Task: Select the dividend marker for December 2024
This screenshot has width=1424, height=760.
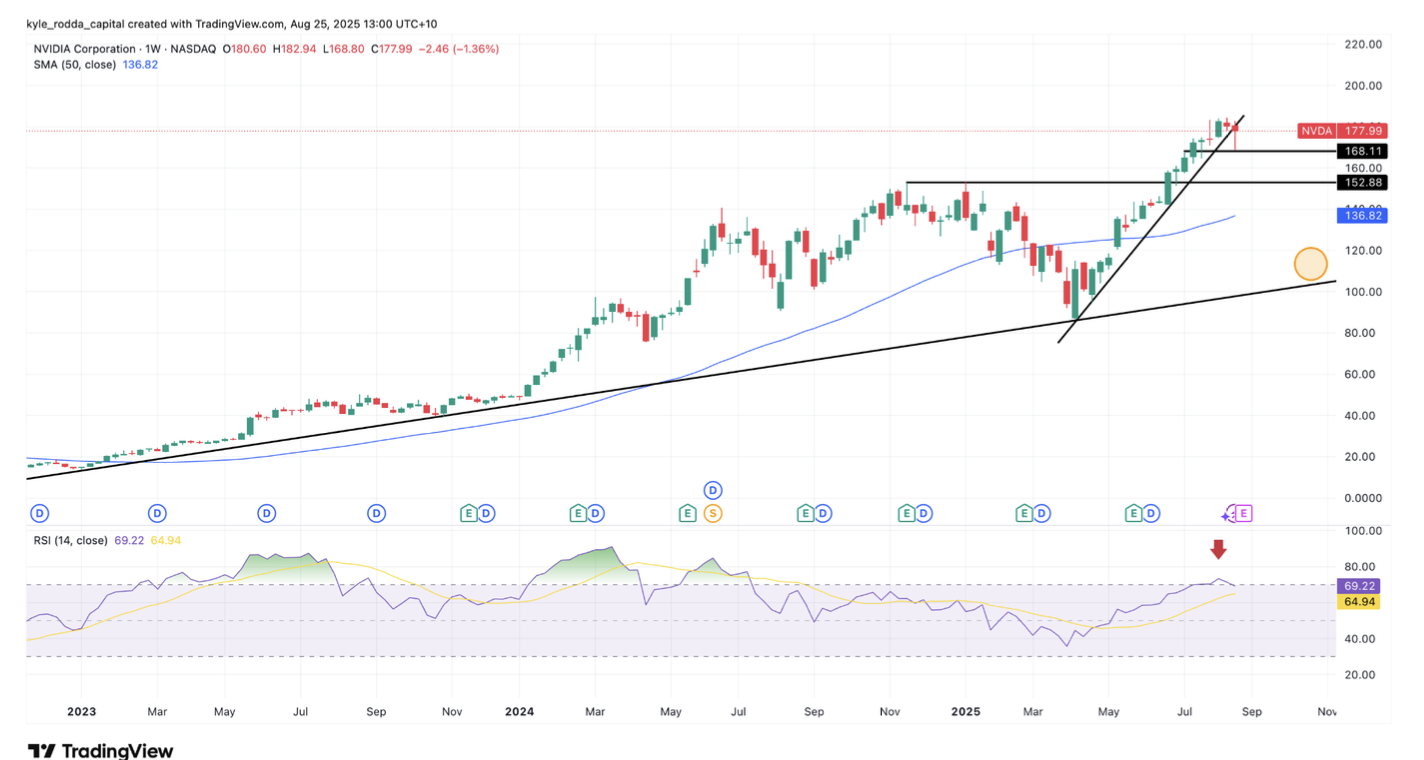Action: tap(924, 513)
